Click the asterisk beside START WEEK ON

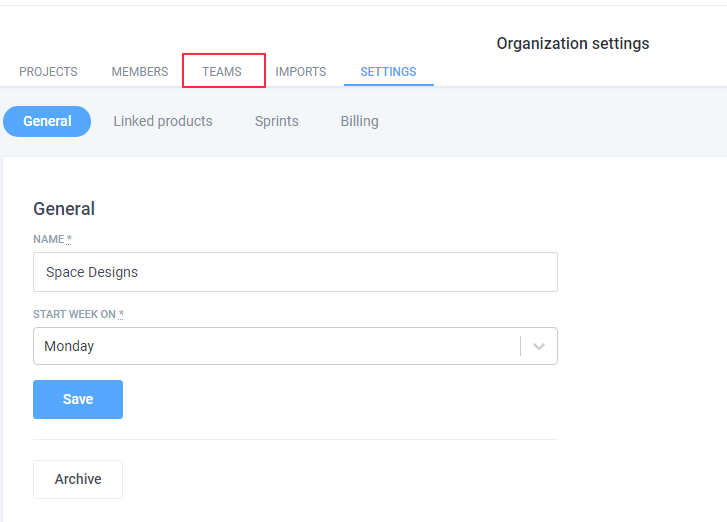point(121,314)
